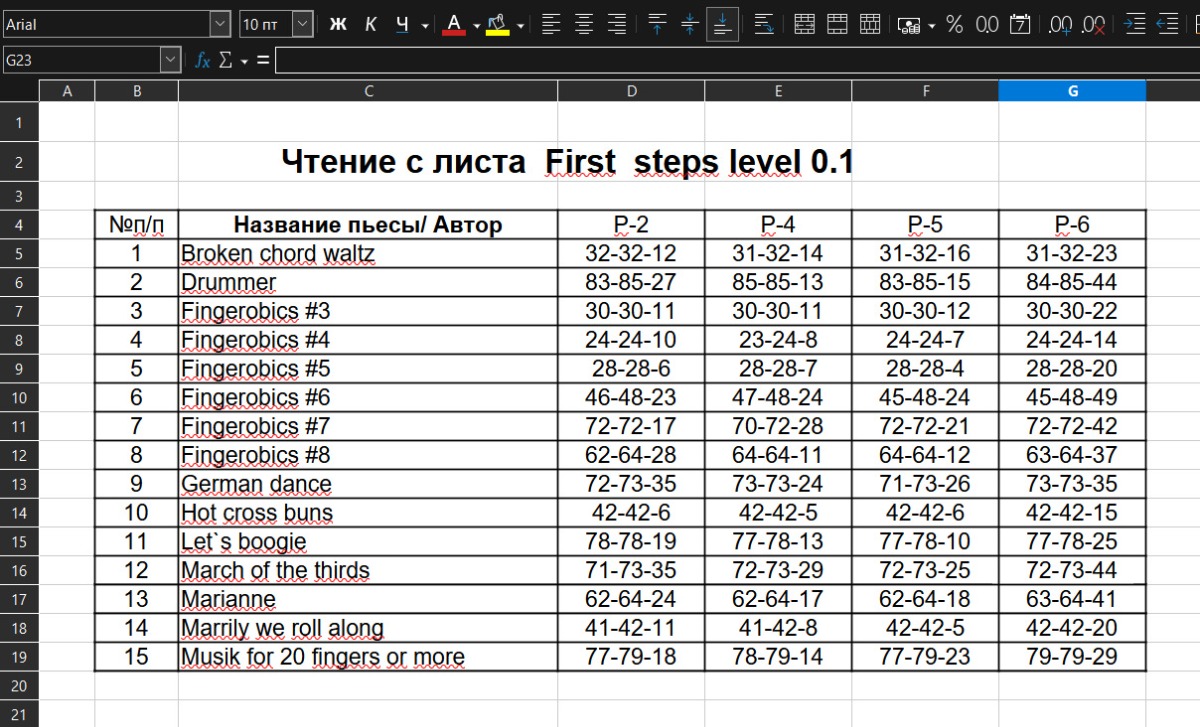The height and width of the screenshot is (727, 1200).
Task: Select row 10 header
Action: tap(19, 398)
